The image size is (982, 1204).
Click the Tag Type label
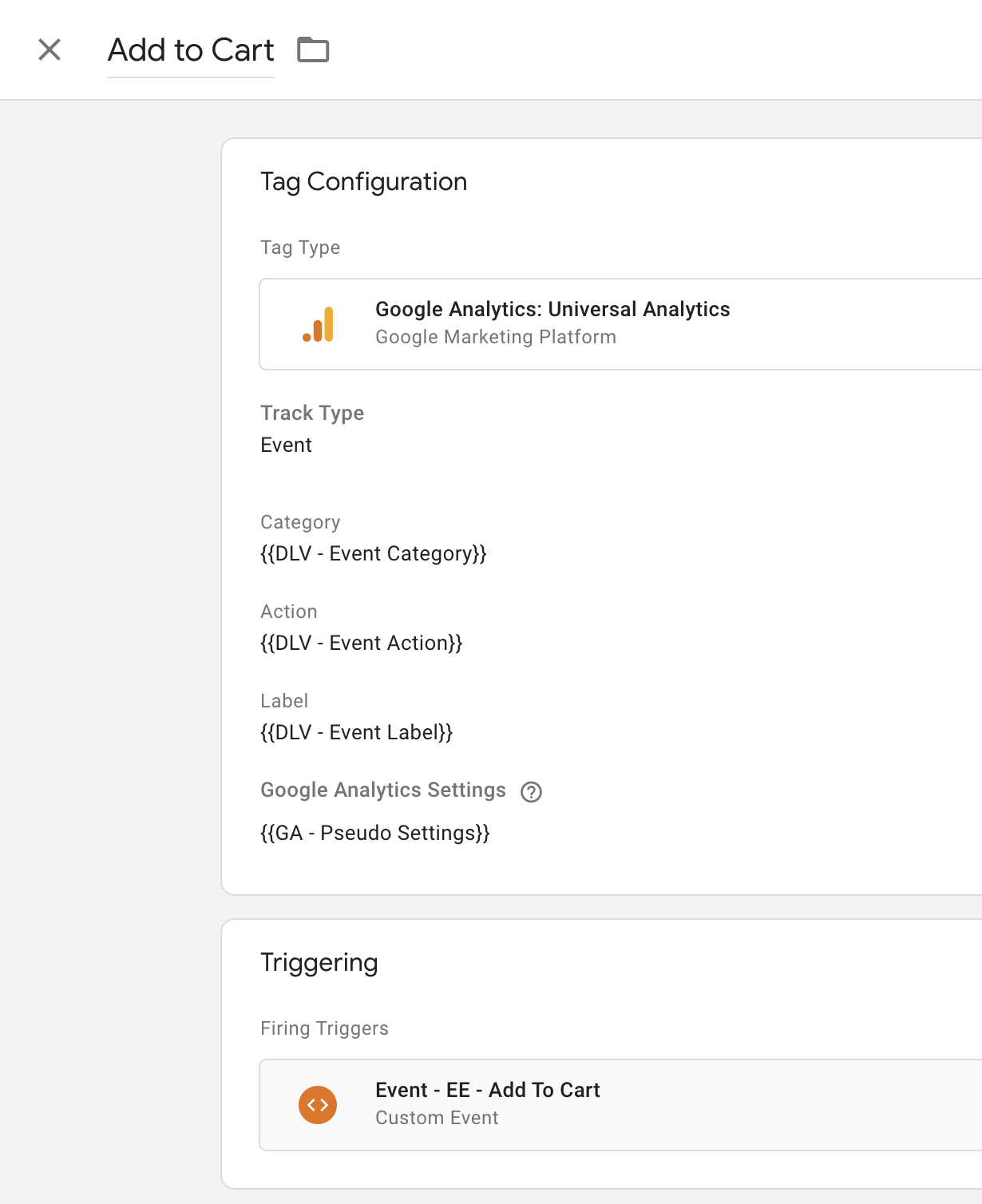tap(300, 248)
